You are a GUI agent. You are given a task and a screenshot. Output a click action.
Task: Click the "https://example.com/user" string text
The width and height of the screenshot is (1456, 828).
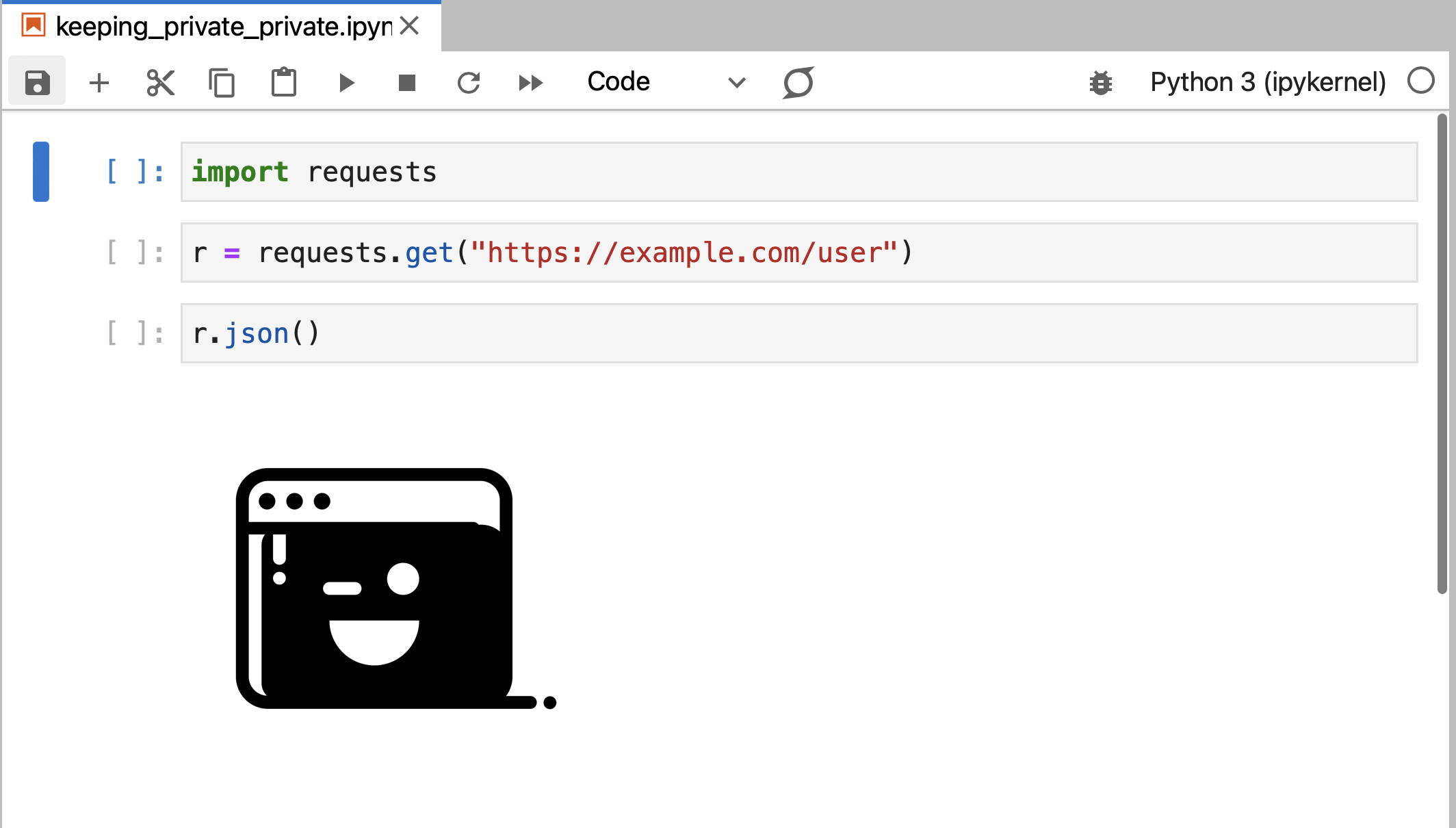(684, 253)
